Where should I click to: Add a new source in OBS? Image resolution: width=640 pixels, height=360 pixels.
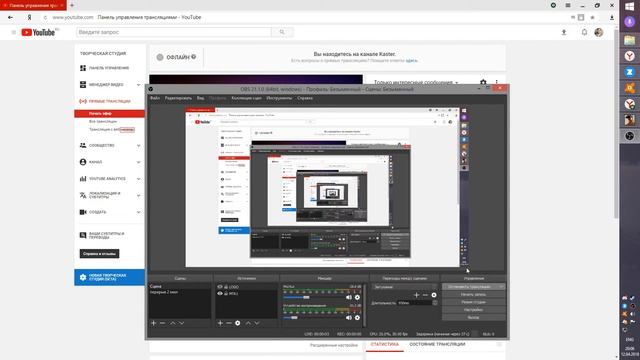[220, 323]
